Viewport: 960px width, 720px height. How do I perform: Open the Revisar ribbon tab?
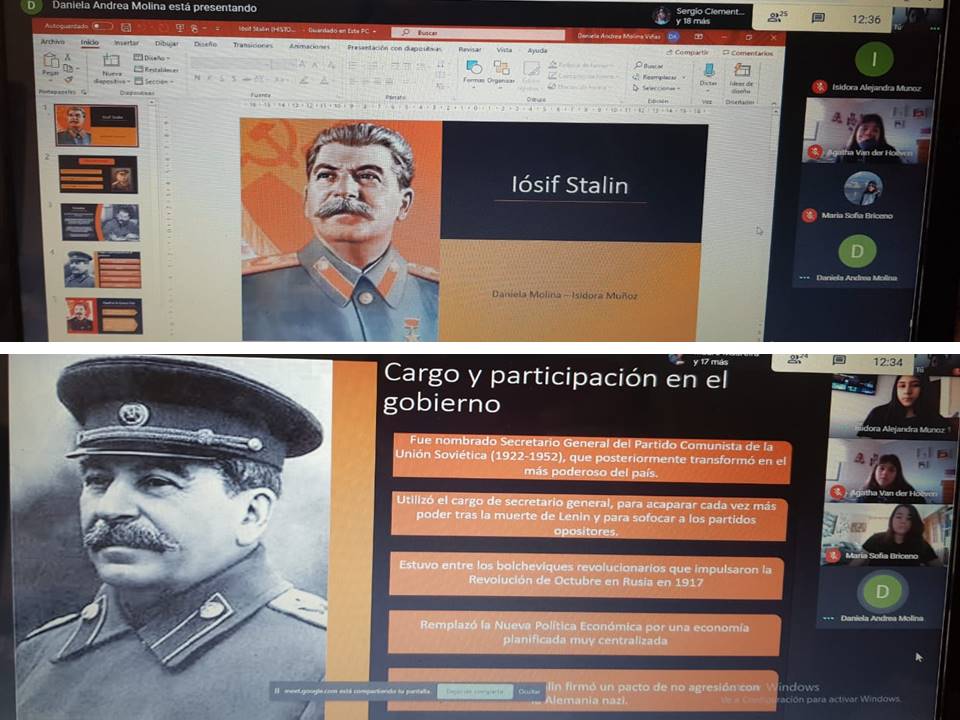pos(470,50)
